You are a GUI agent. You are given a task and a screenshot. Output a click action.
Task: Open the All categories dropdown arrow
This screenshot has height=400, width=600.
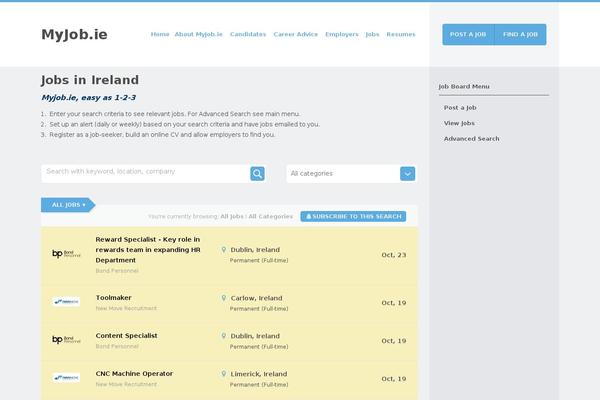pos(408,174)
